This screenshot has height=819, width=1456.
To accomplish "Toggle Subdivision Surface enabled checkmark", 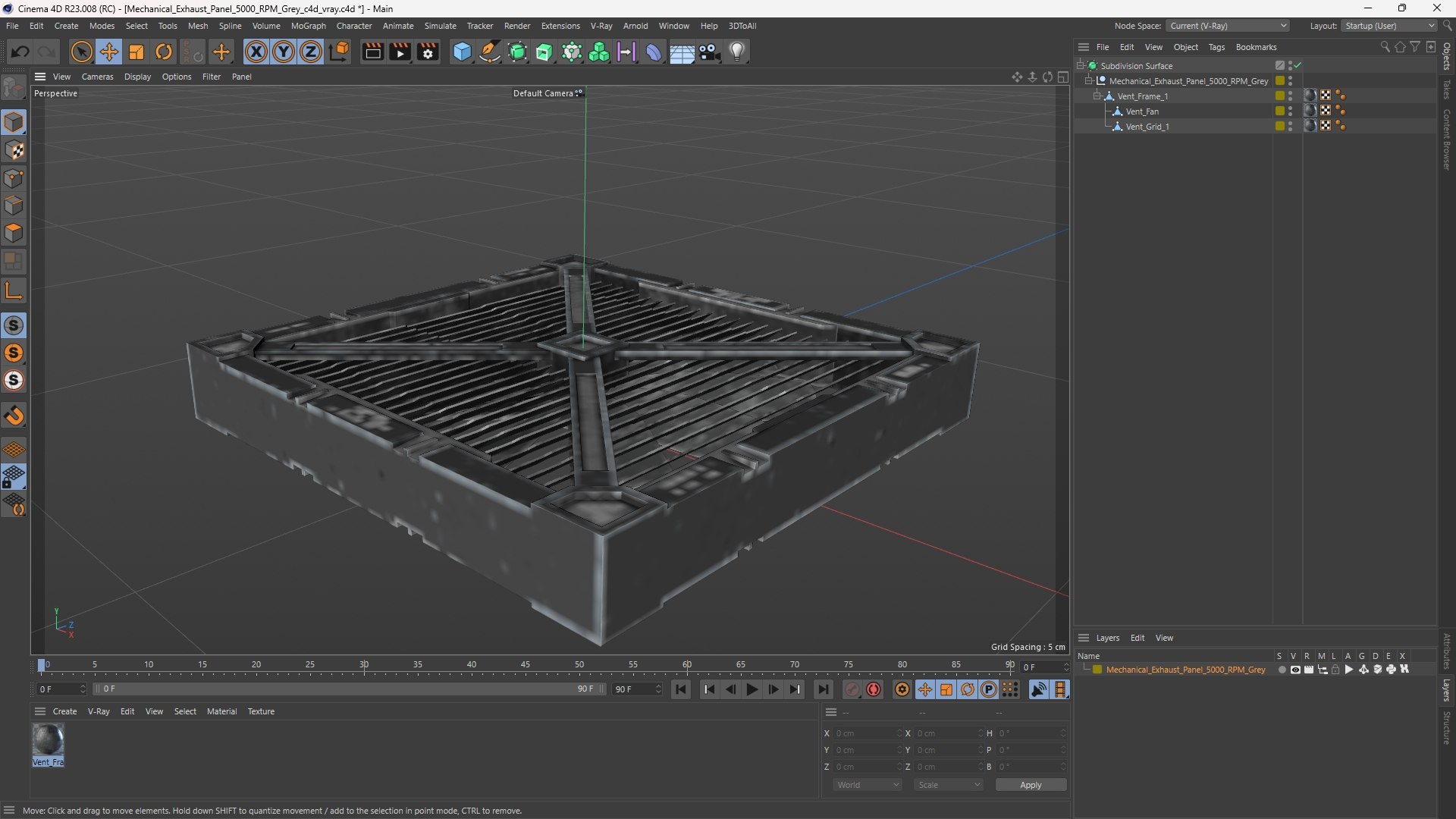I will coord(1298,66).
